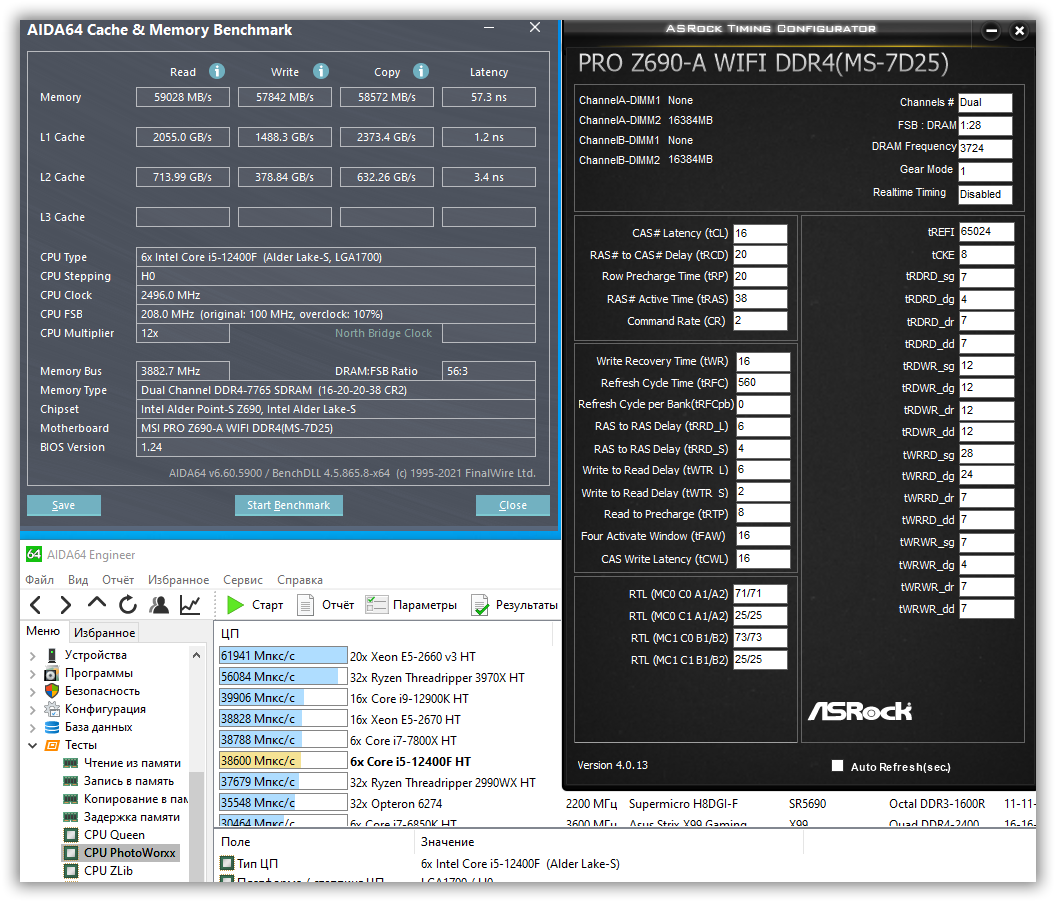Image resolution: width=1056 pixels, height=902 pixels.
Task: Click the Gear Mode field
Action: pyautogui.click(x=985, y=171)
